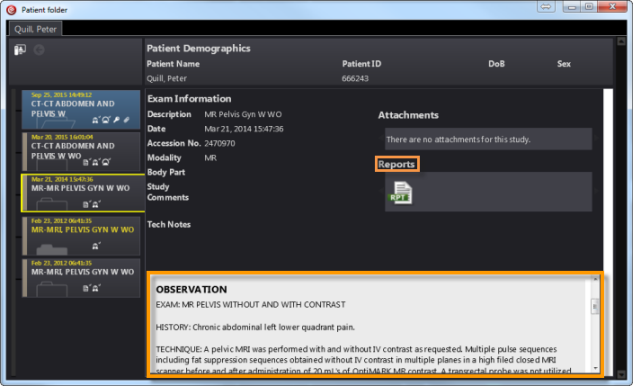Open the RPT report document icon
The image size is (633, 386).
pos(401,193)
